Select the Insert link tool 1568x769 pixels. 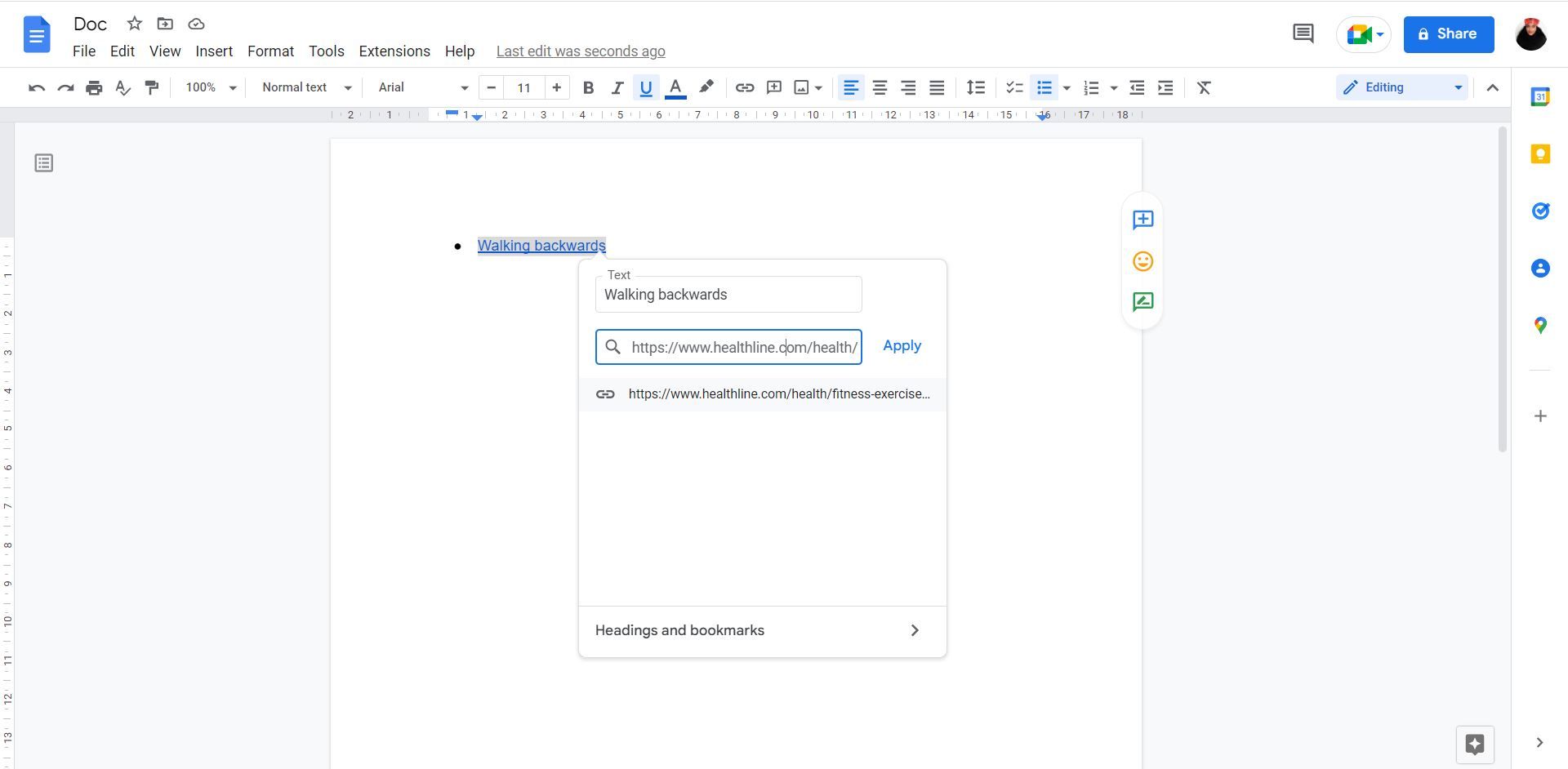744,87
